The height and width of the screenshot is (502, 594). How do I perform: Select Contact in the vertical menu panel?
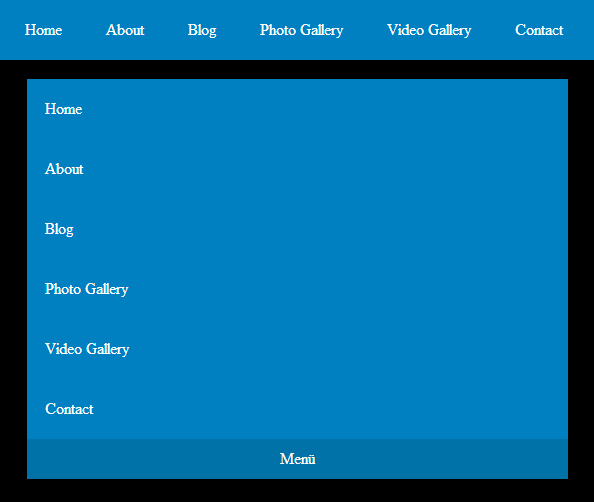pyautogui.click(x=297, y=409)
